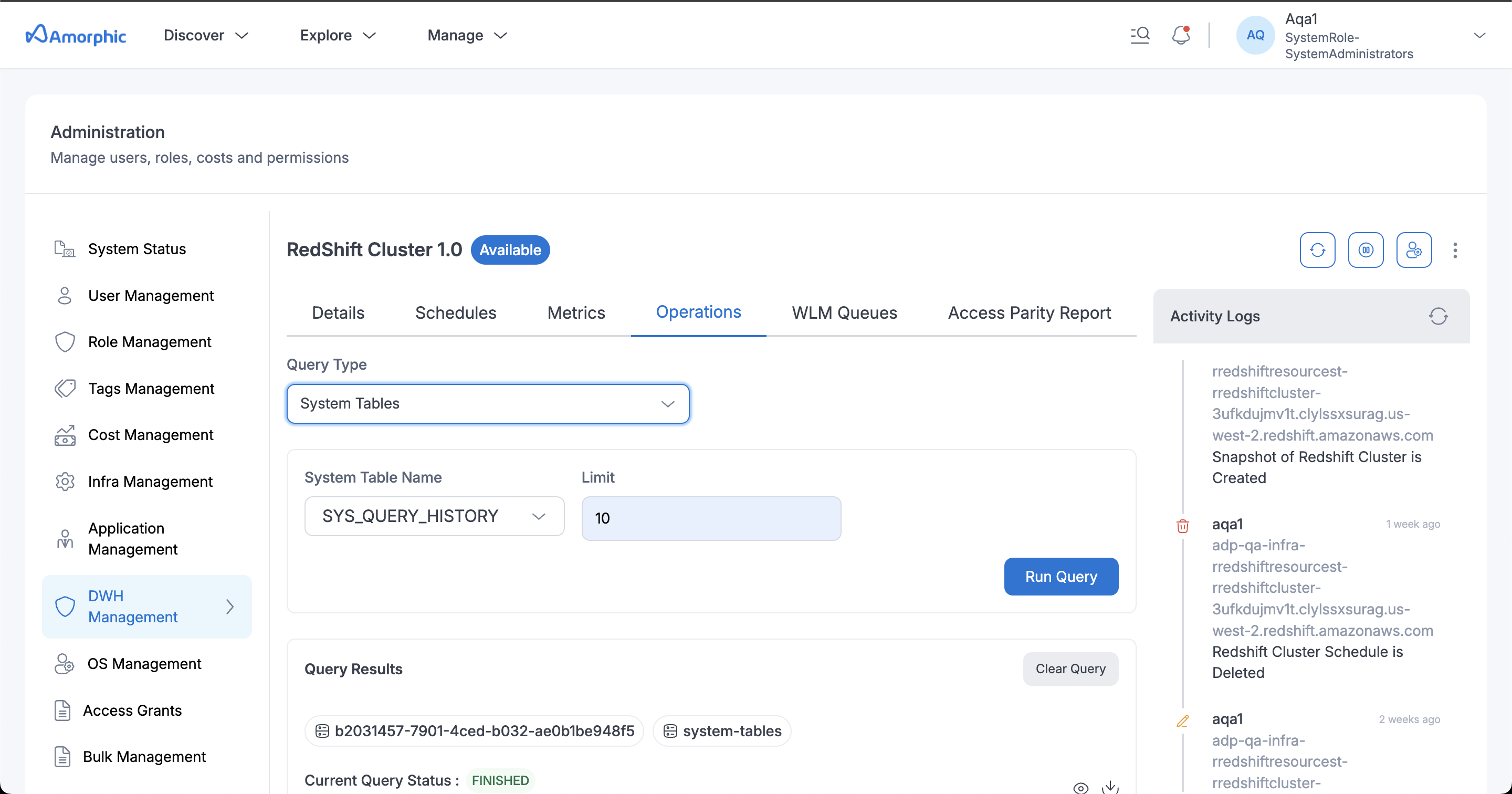Open Tags Management in the sidebar
Screen dimensions: 1512x794
[x=151, y=388]
